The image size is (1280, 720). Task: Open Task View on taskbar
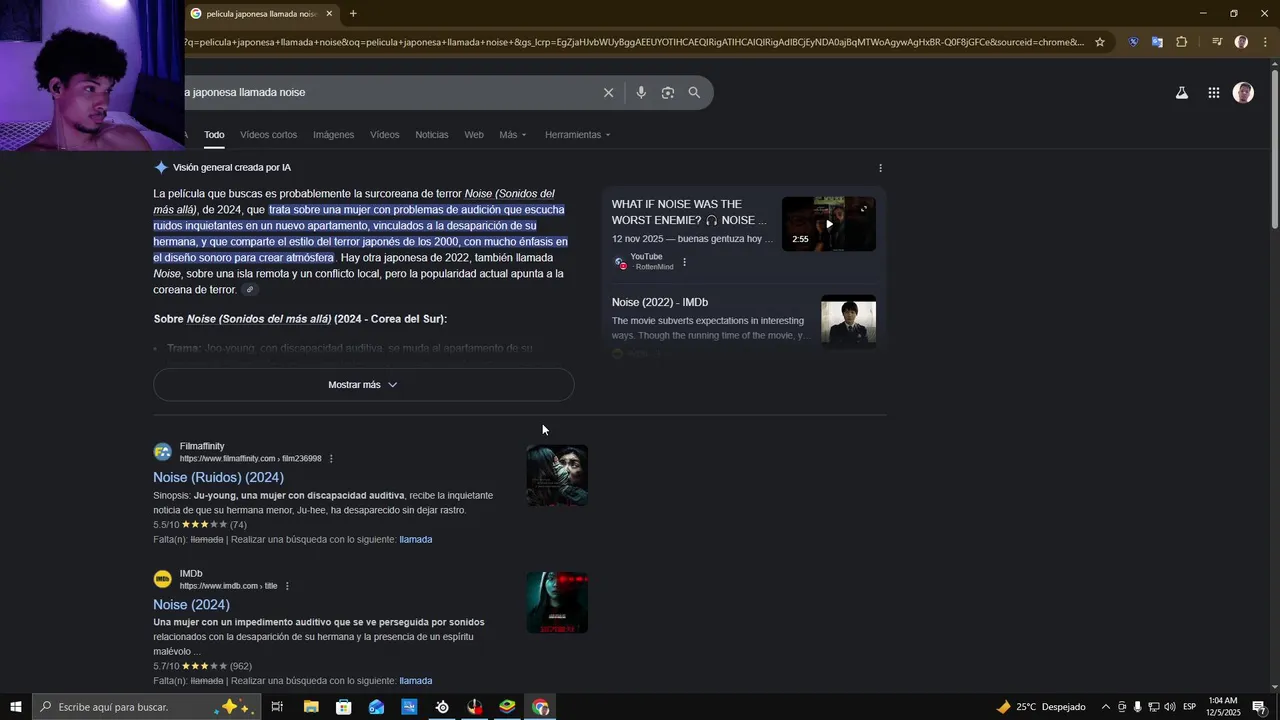(x=277, y=707)
